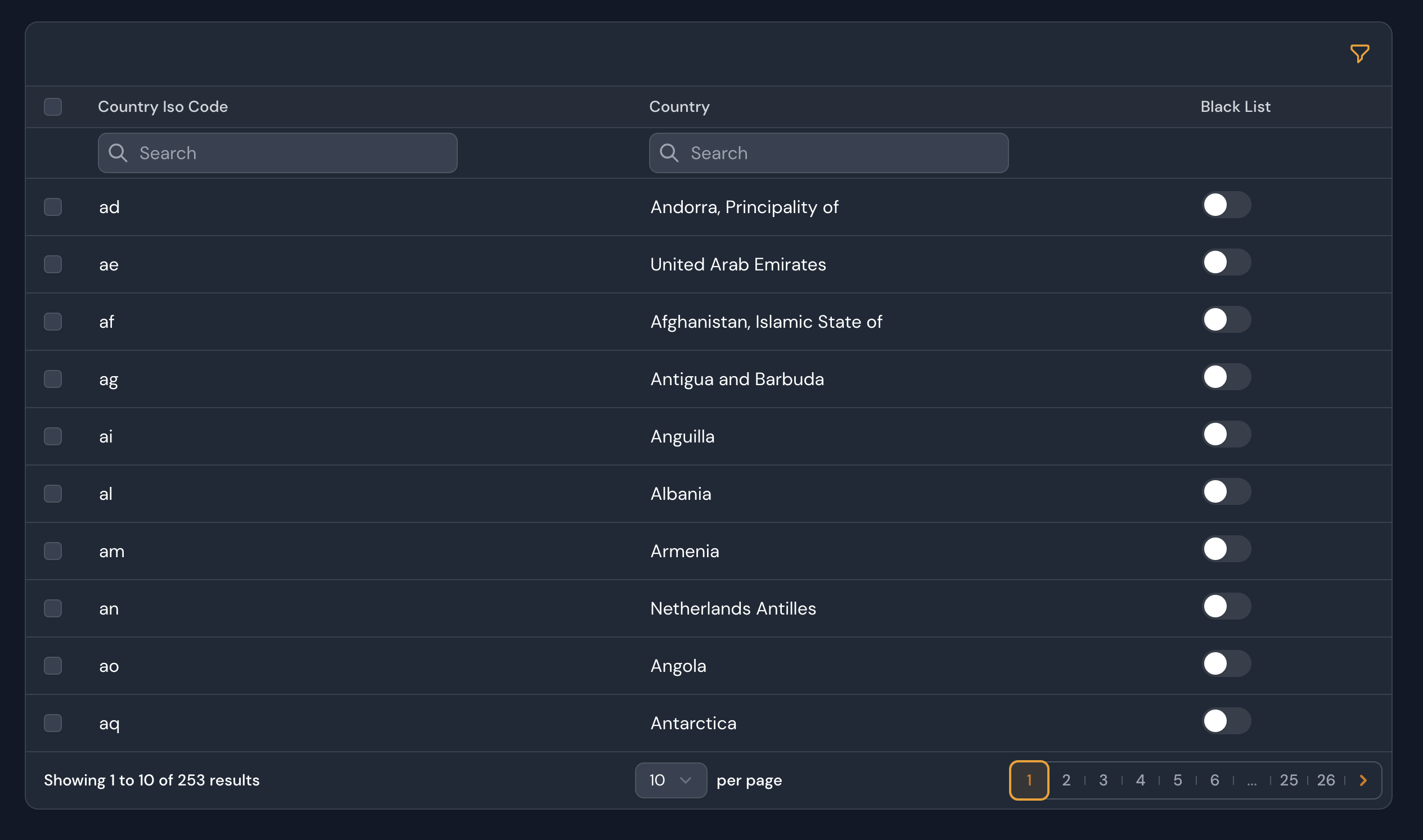The height and width of the screenshot is (840, 1423).
Task: Enable the Black List toggle for Andorra
Action: coord(1227,205)
